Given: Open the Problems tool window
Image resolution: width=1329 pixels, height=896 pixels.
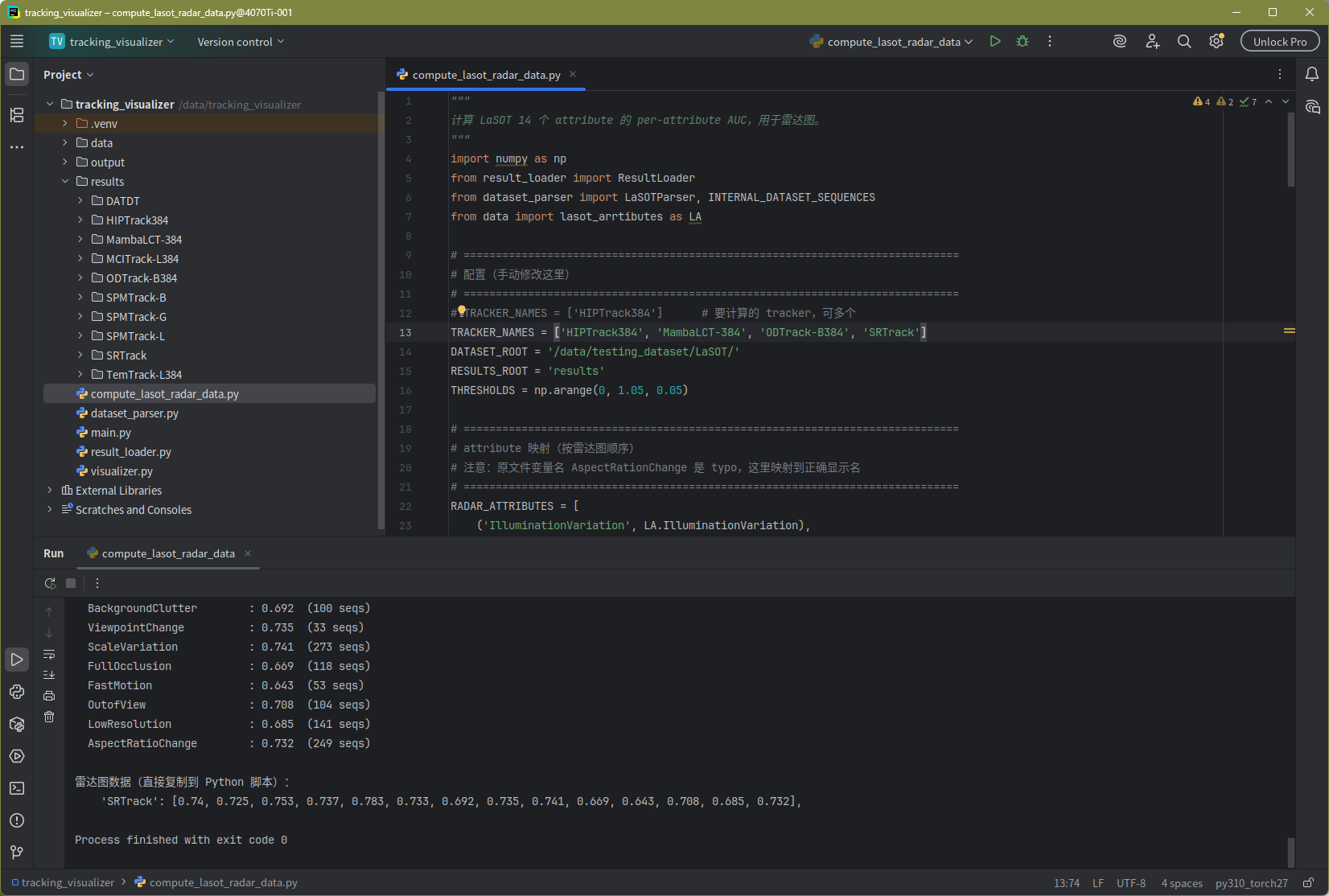Looking at the screenshot, I should [17, 820].
